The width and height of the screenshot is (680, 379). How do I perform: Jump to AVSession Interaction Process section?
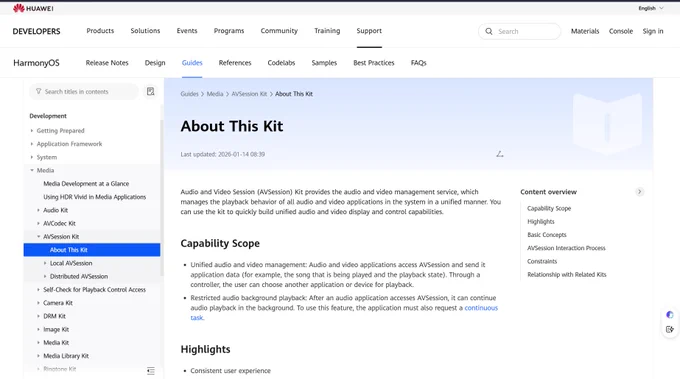coord(566,248)
